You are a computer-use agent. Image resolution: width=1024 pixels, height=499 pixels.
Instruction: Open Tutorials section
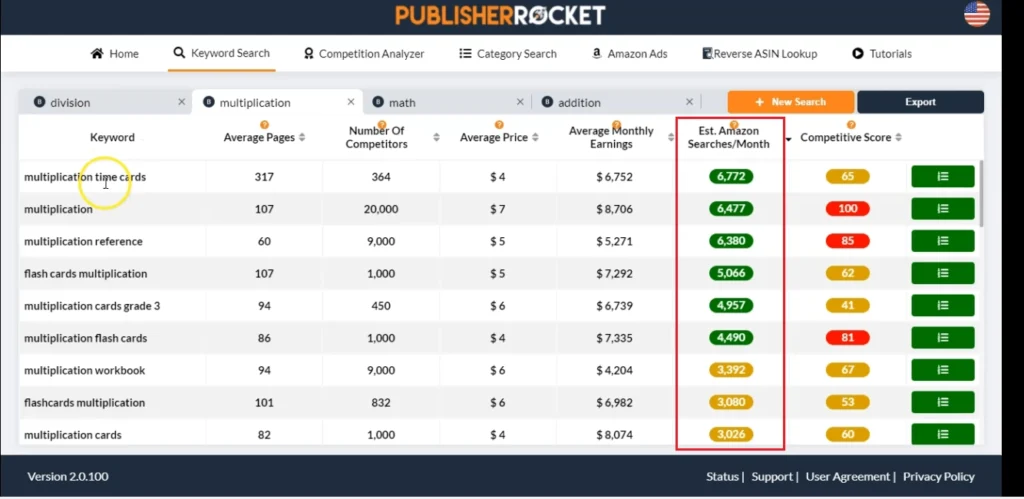pyautogui.click(x=882, y=54)
